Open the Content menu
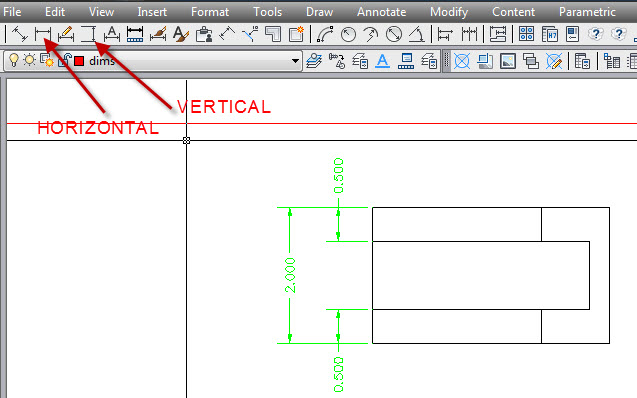The width and height of the screenshot is (637, 398). (514, 12)
